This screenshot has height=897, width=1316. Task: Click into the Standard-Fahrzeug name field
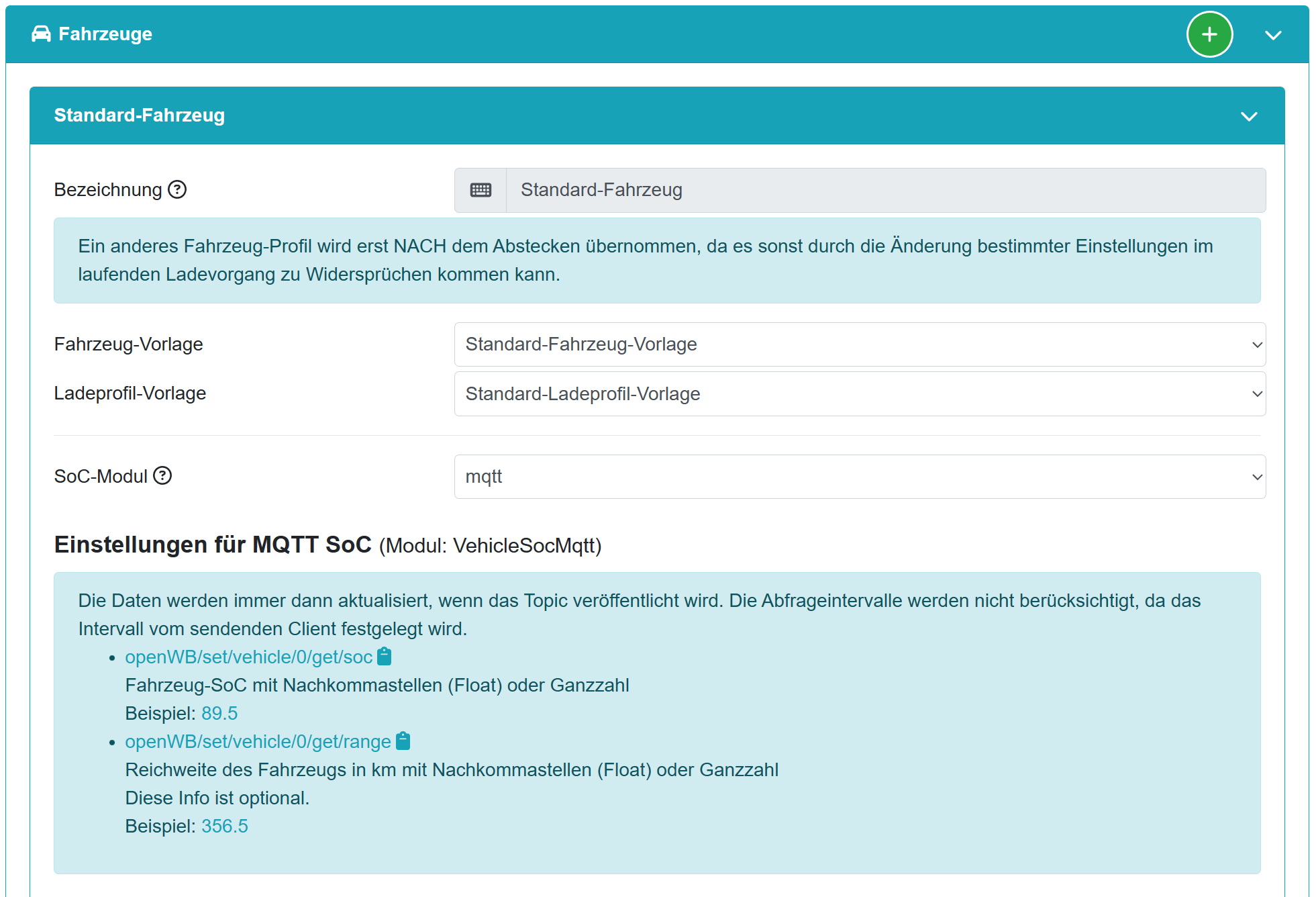pos(884,190)
